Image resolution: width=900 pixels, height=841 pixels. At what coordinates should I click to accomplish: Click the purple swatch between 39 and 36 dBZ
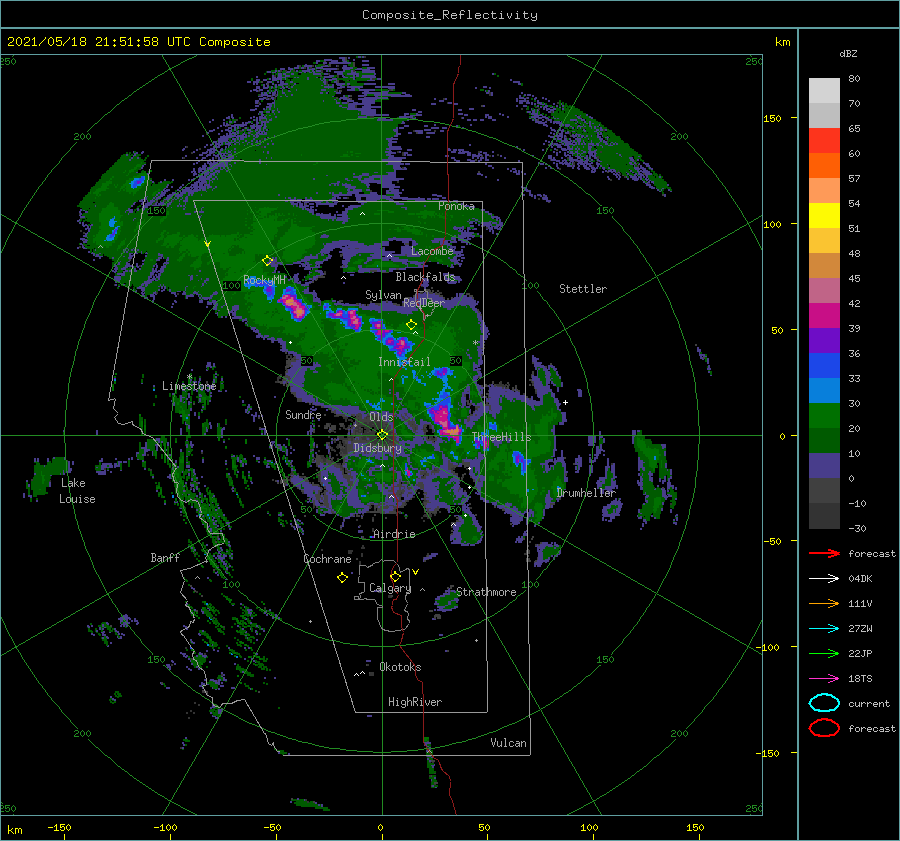click(824, 340)
